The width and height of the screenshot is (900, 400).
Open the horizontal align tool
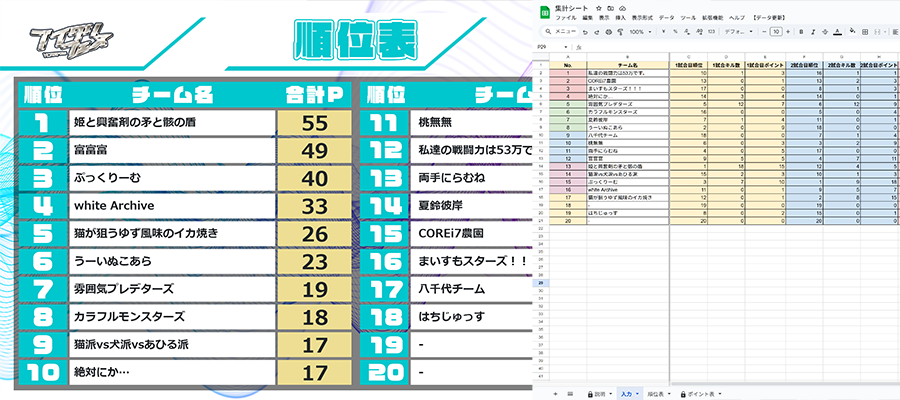click(x=895, y=32)
